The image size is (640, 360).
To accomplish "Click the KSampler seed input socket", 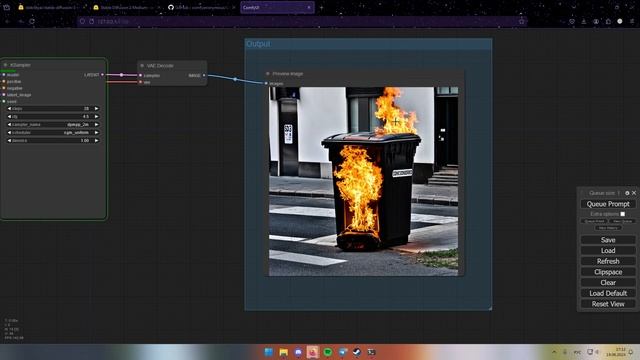I will [4, 101].
